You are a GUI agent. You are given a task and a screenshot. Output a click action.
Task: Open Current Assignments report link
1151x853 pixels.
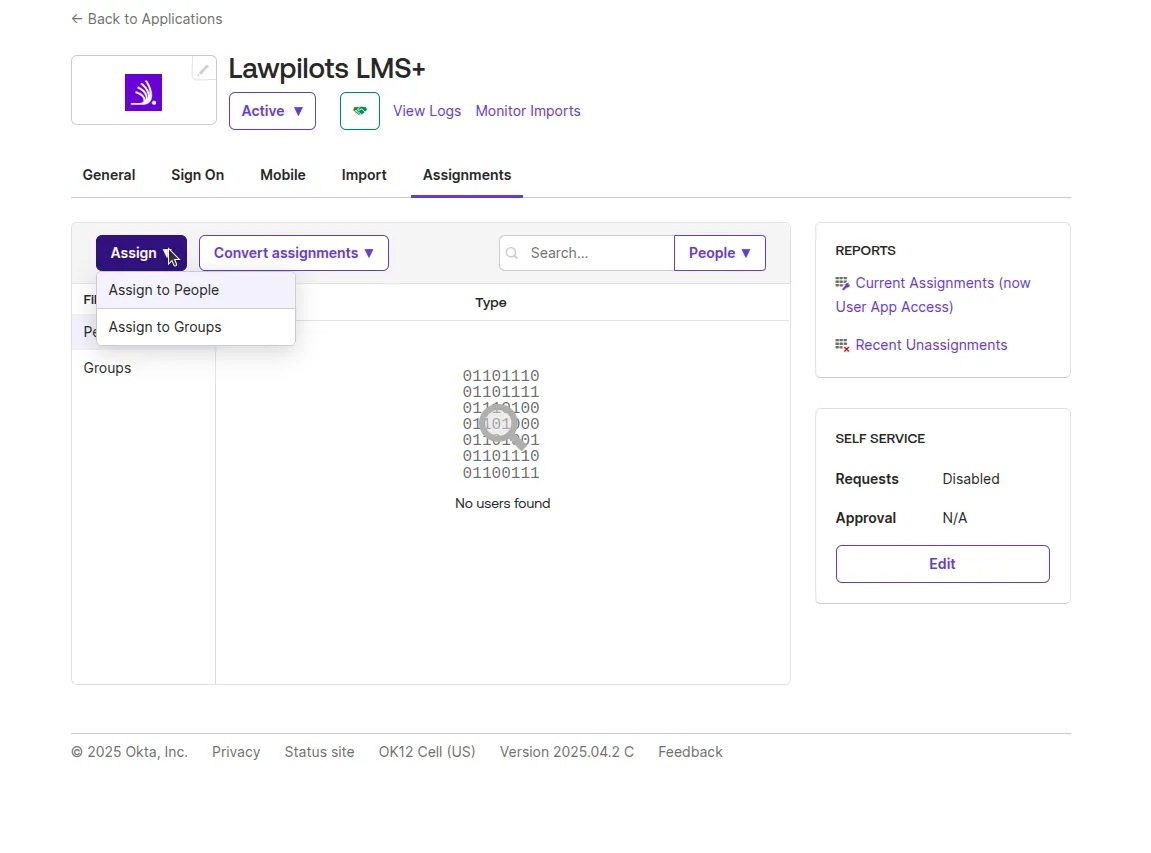(x=933, y=295)
